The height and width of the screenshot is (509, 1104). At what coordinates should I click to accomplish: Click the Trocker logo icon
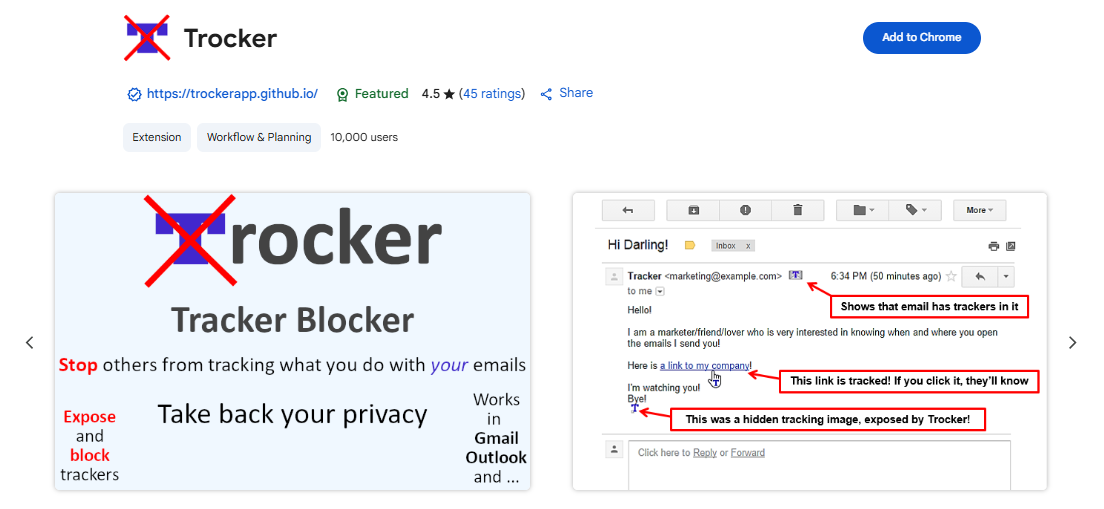coord(147,38)
